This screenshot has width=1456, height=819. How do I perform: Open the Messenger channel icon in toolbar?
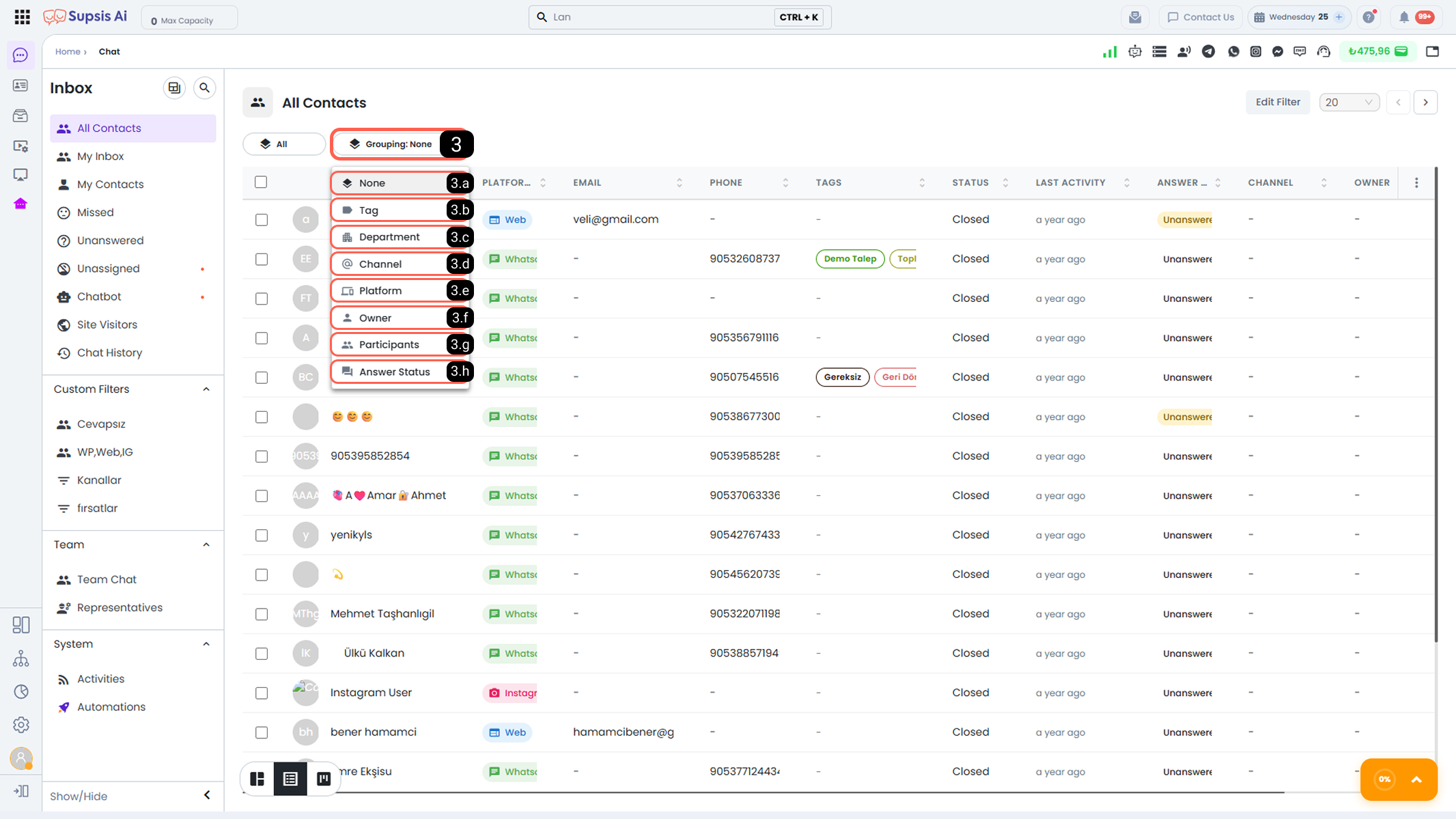click(x=1278, y=51)
